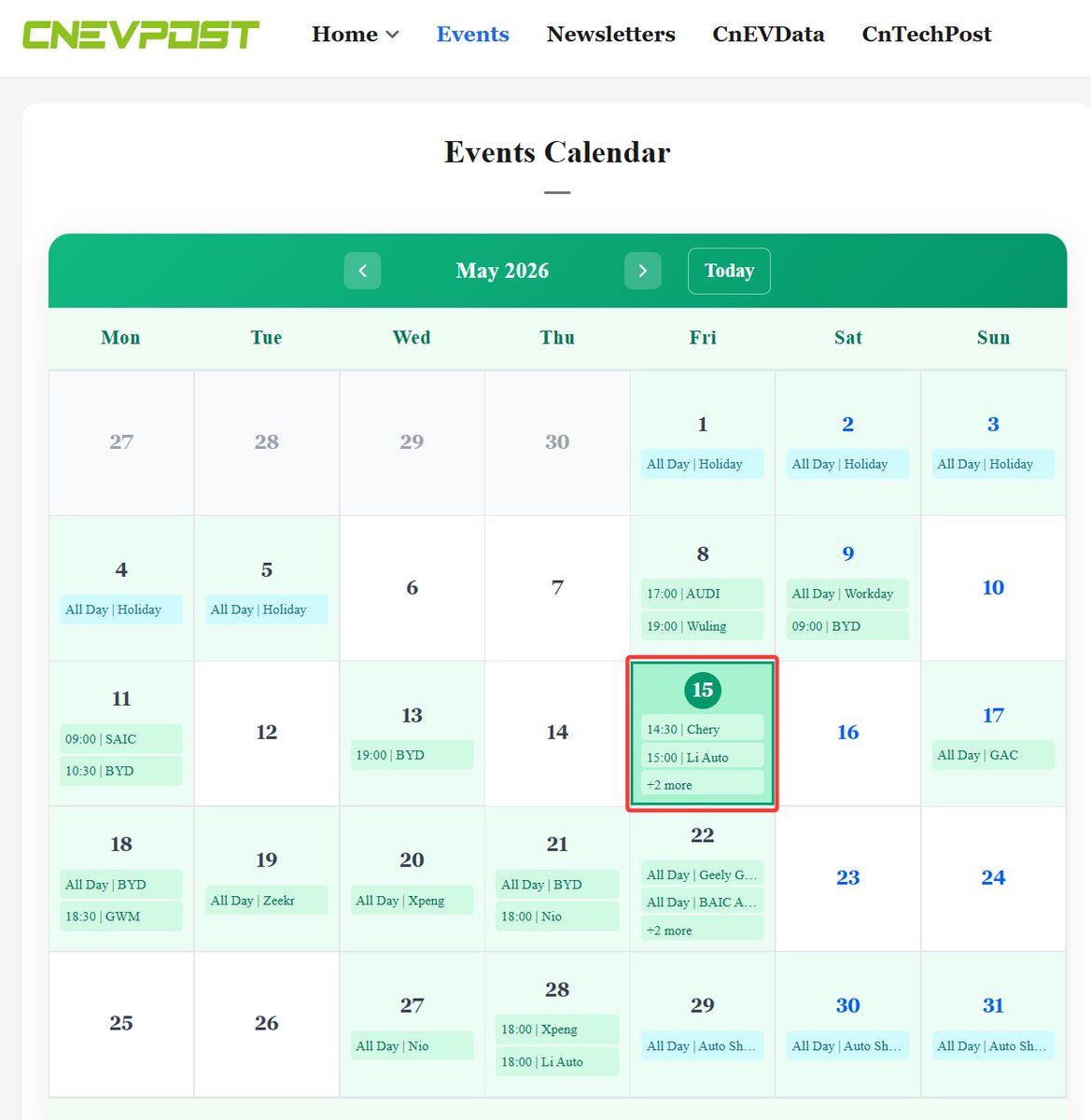Open 10:30 BYD event on May 11
This screenshot has width=1091, height=1120.
point(121,771)
